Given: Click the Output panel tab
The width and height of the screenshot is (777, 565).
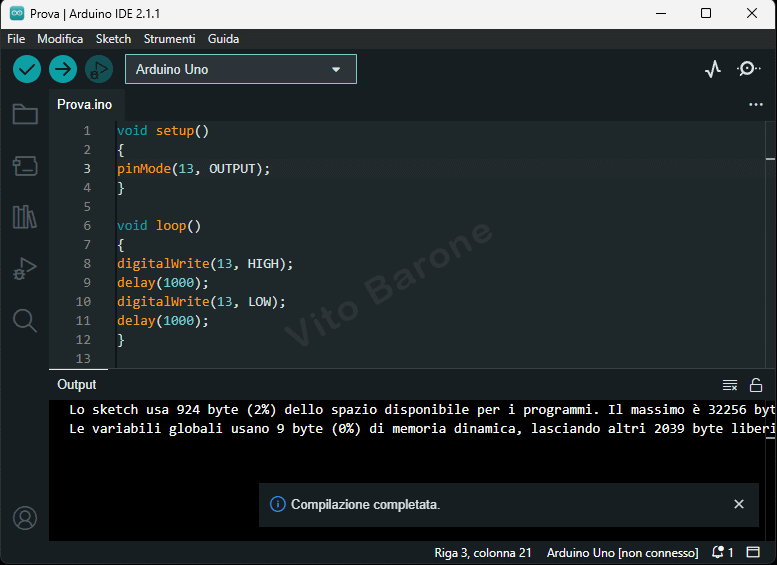Looking at the screenshot, I should pyautogui.click(x=77, y=385).
